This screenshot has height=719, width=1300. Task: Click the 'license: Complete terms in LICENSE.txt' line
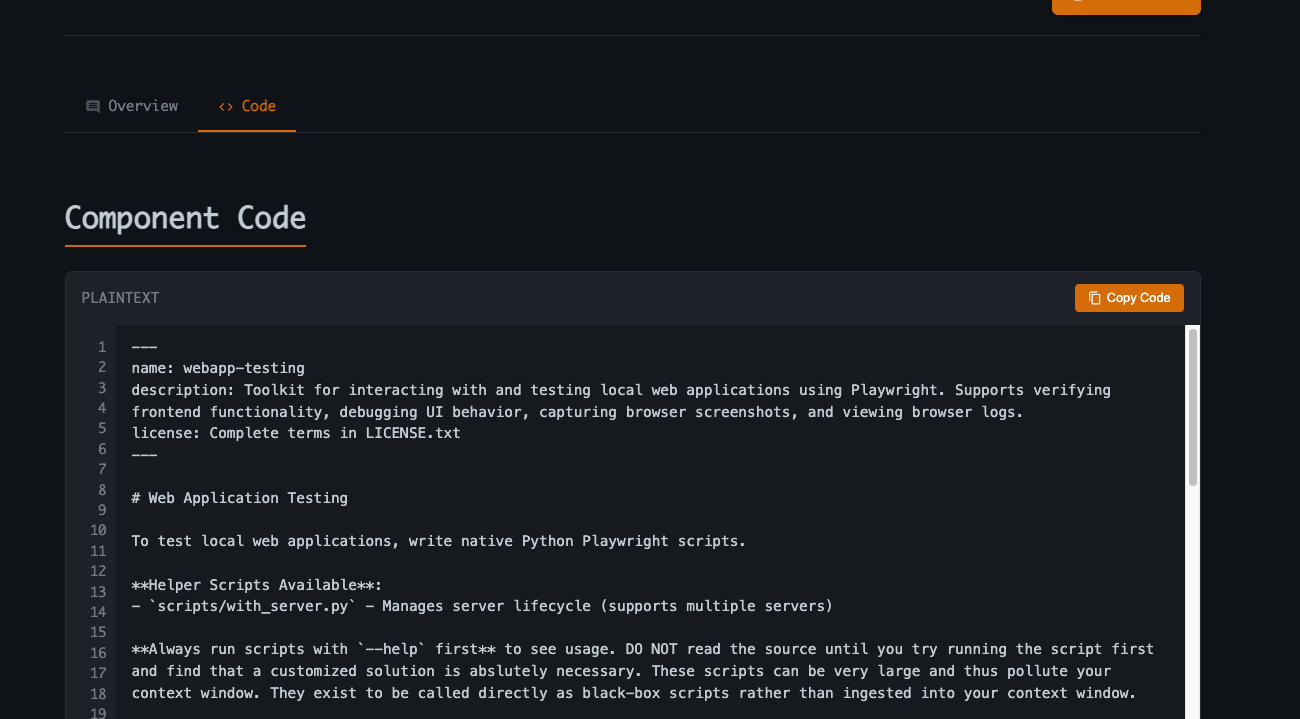(x=296, y=433)
